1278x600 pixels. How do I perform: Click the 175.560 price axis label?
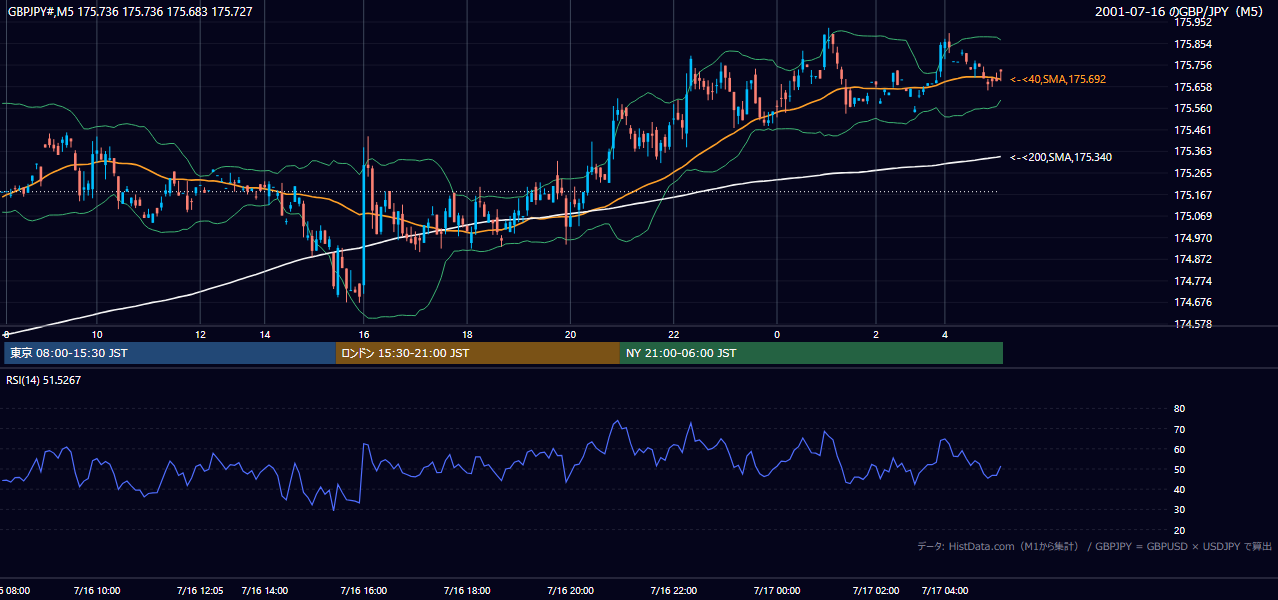[x=1193, y=108]
